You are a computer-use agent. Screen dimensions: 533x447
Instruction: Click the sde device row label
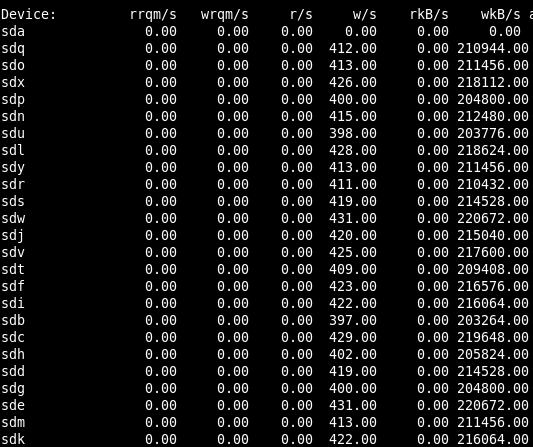[x=13, y=406]
